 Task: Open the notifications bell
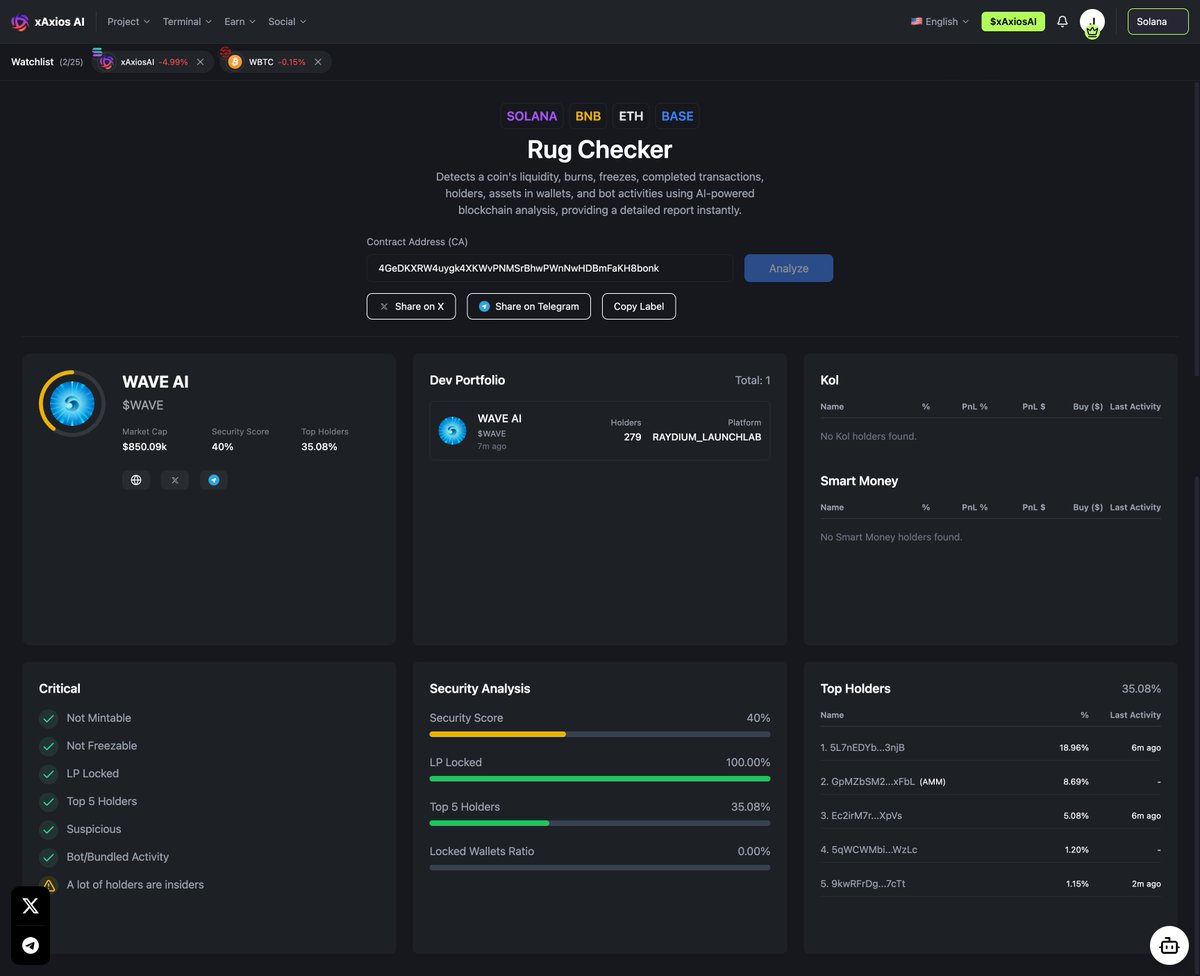click(1062, 21)
